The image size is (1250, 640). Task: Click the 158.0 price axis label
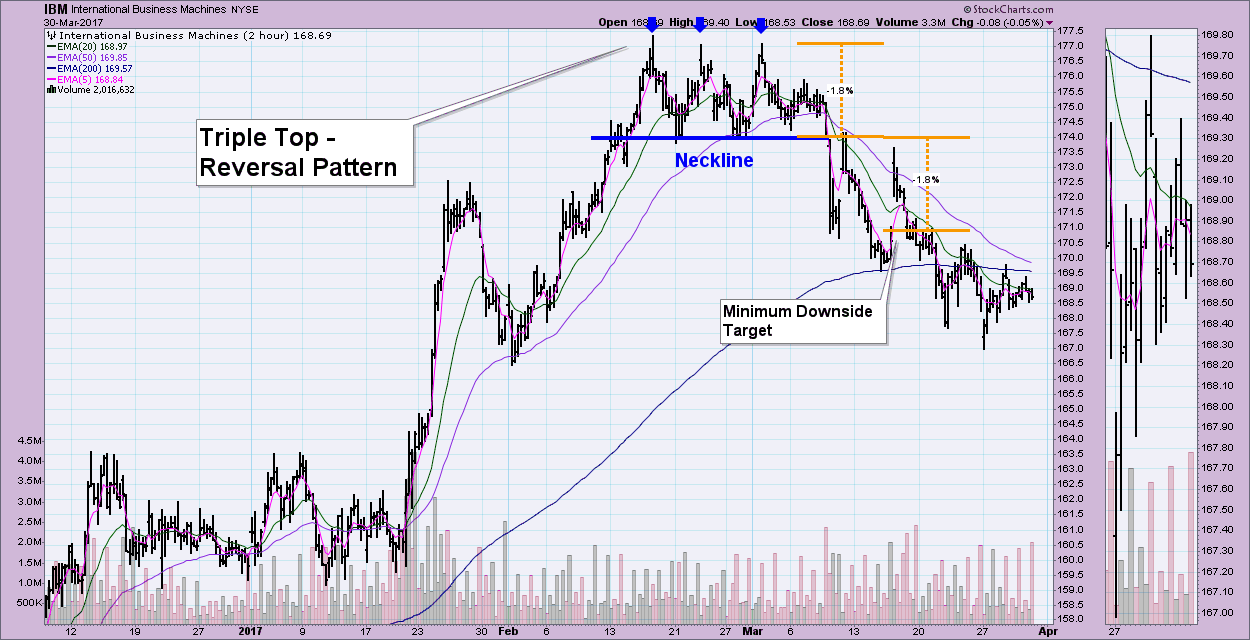pos(1072,620)
